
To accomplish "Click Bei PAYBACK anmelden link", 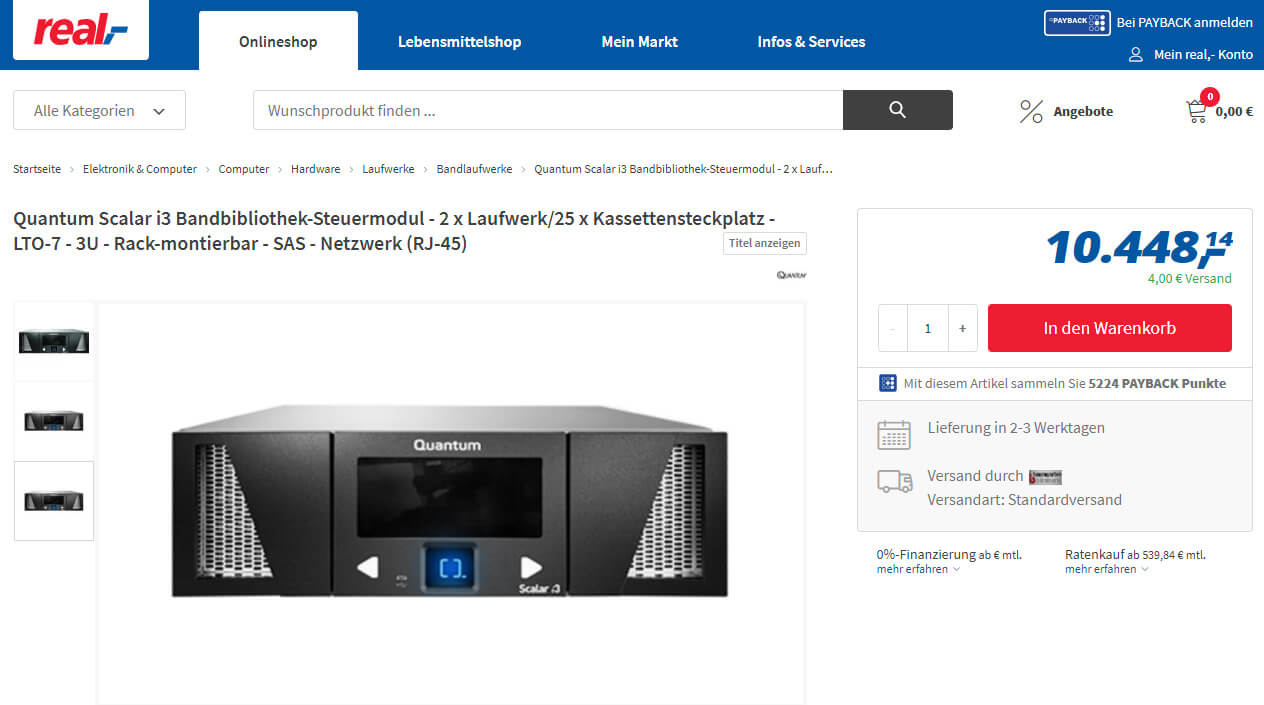I will (x=1185, y=22).
